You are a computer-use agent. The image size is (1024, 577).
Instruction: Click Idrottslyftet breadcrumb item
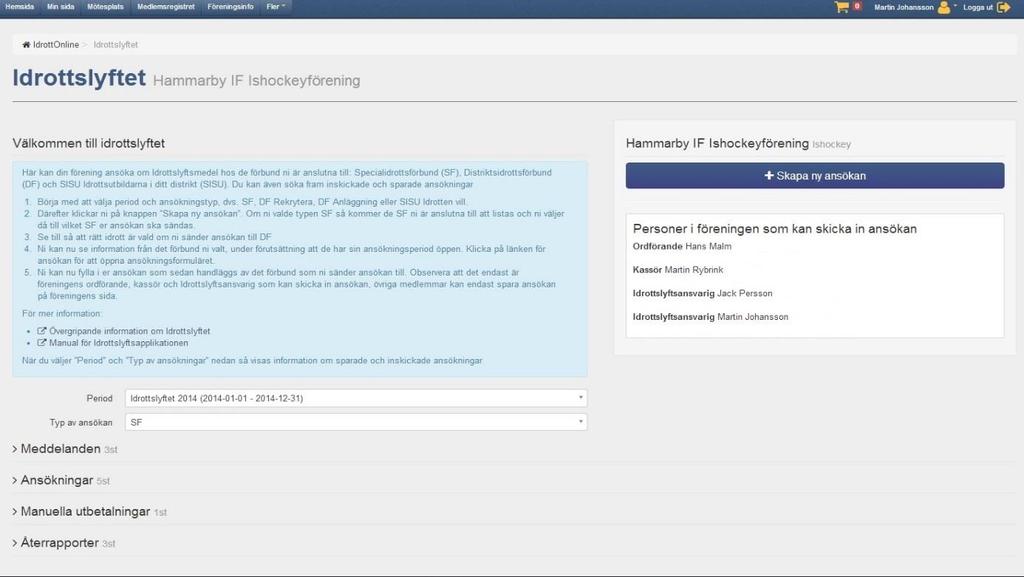point(116,44)
